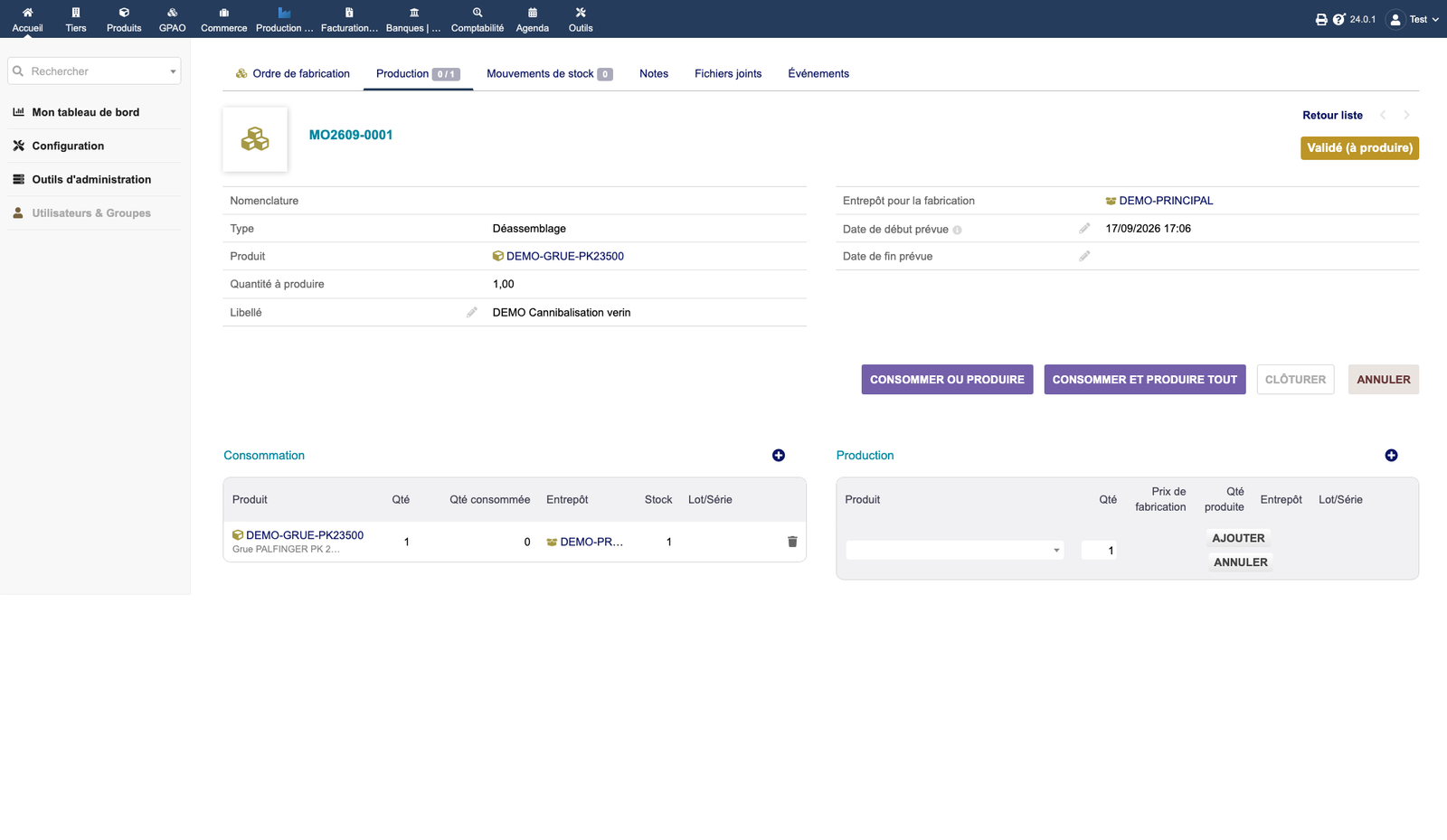The height and width of the screenshot is (840, 1447).
Task: Click the AJOUTER button
Action: pos(1238,538)
